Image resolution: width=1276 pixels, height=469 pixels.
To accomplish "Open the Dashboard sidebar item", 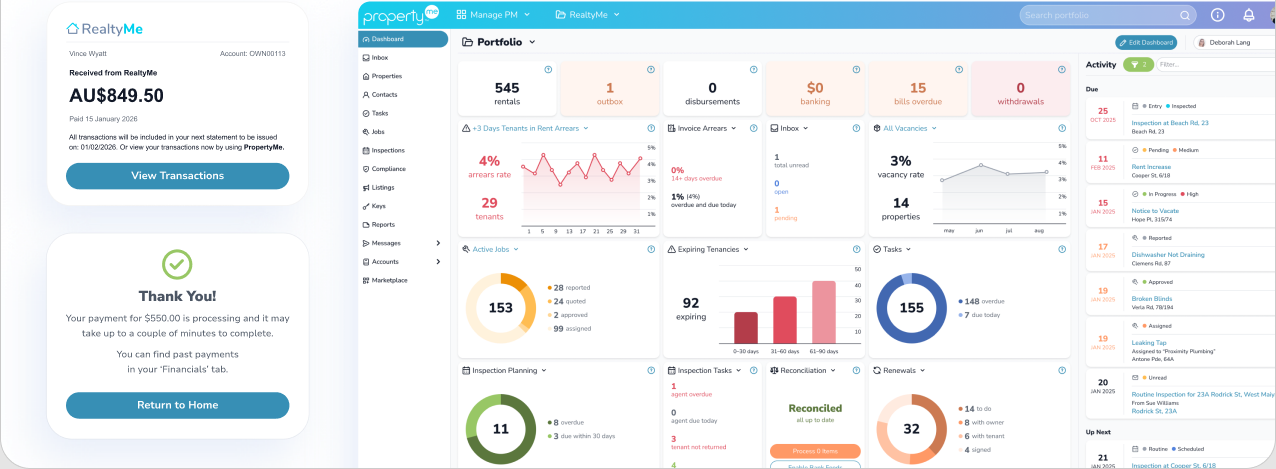I will coord(403,39).
